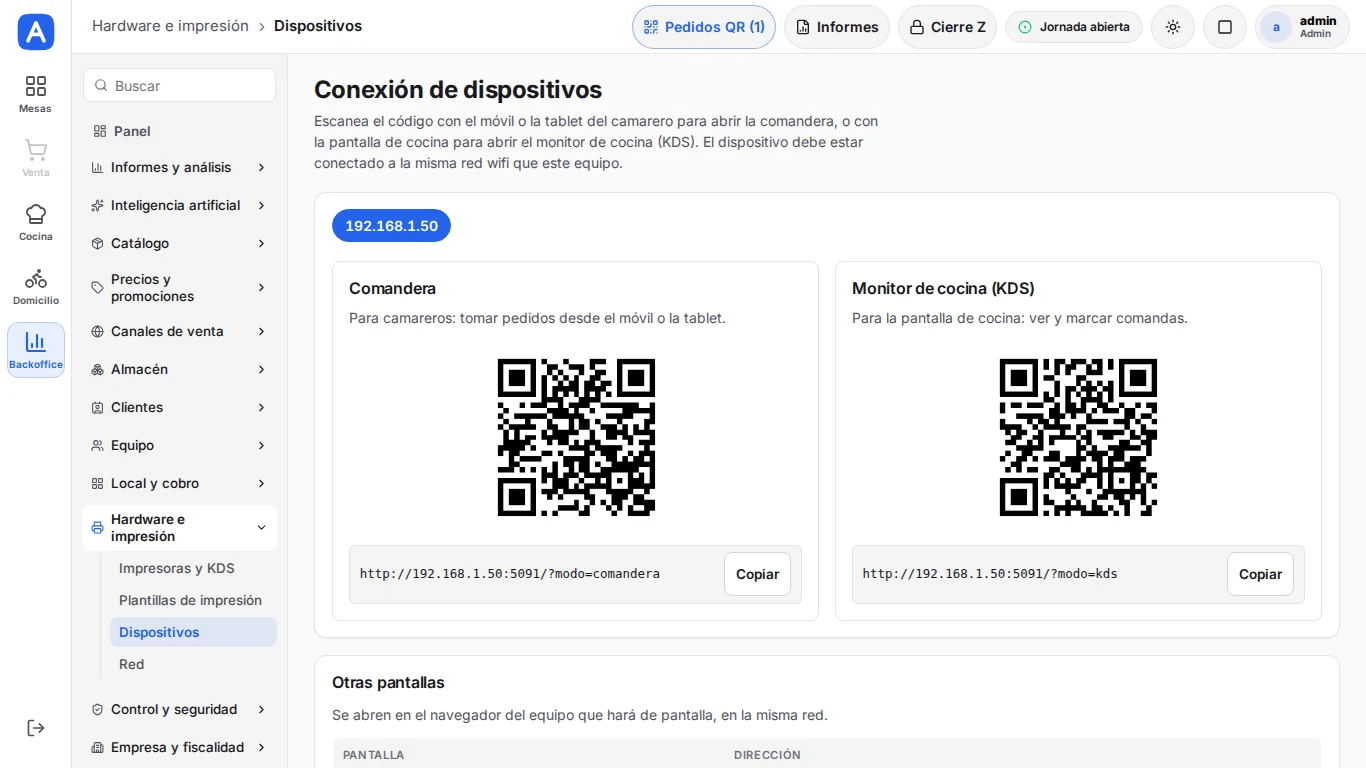Expand Inteligencia artificial chevron
Image resolution: width=1366 pixels, height=768 pixels.
pos(261,205)
